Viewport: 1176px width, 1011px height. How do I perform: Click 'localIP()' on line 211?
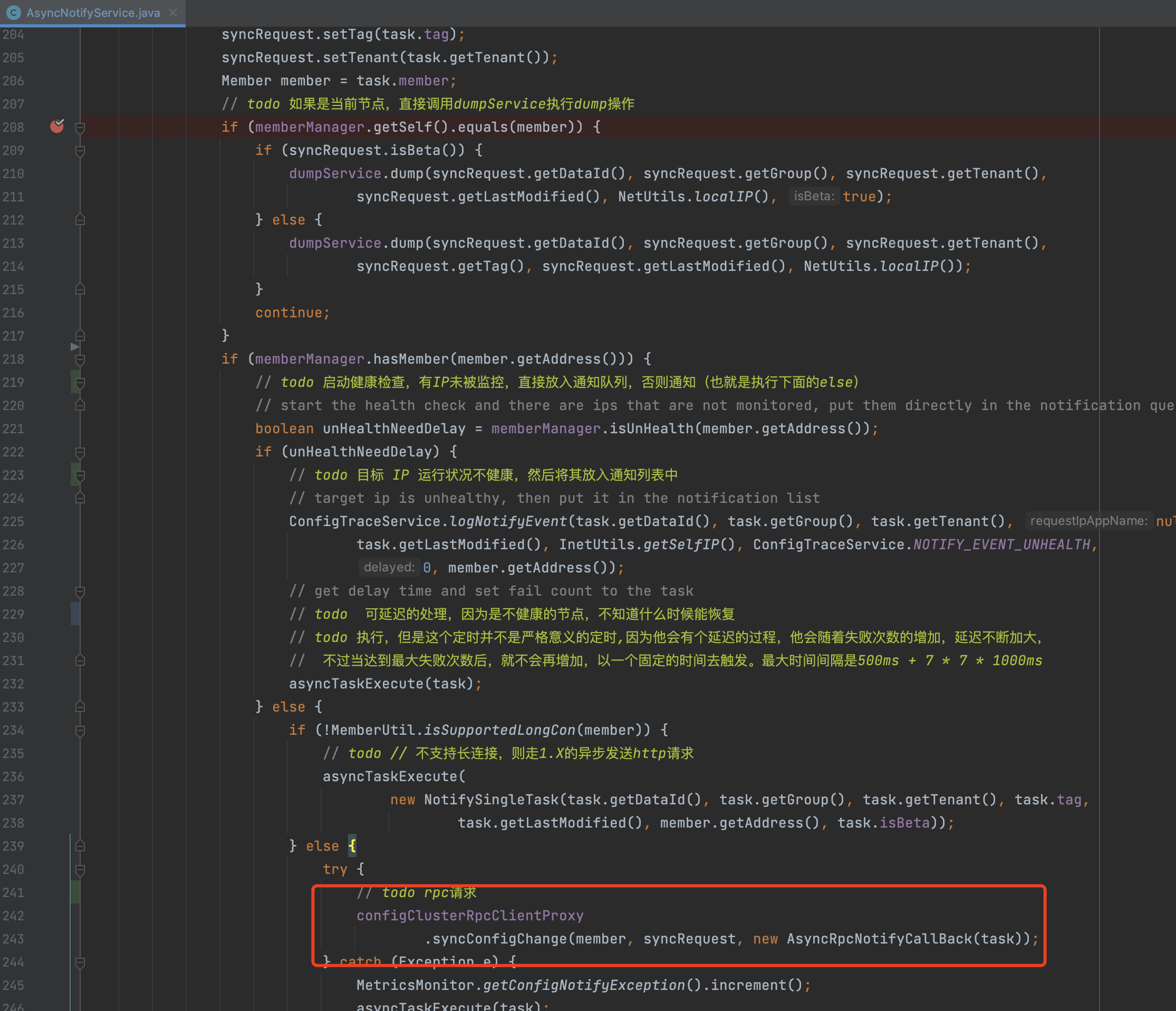pyautogui.click(x=731, y=196)
